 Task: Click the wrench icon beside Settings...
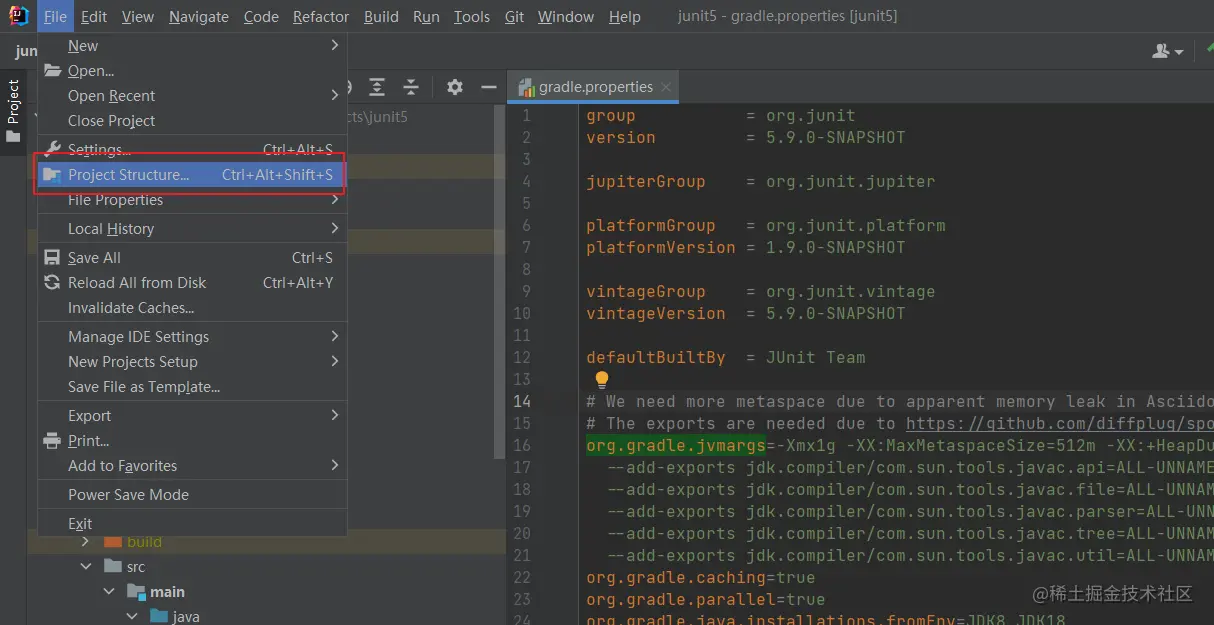pyautogui.click(x=52, y=150)
